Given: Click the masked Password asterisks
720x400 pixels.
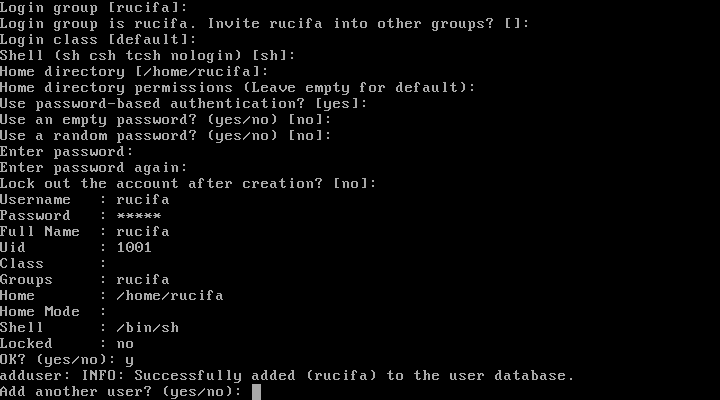Looking at the screenshot, I should click(139, 216).
